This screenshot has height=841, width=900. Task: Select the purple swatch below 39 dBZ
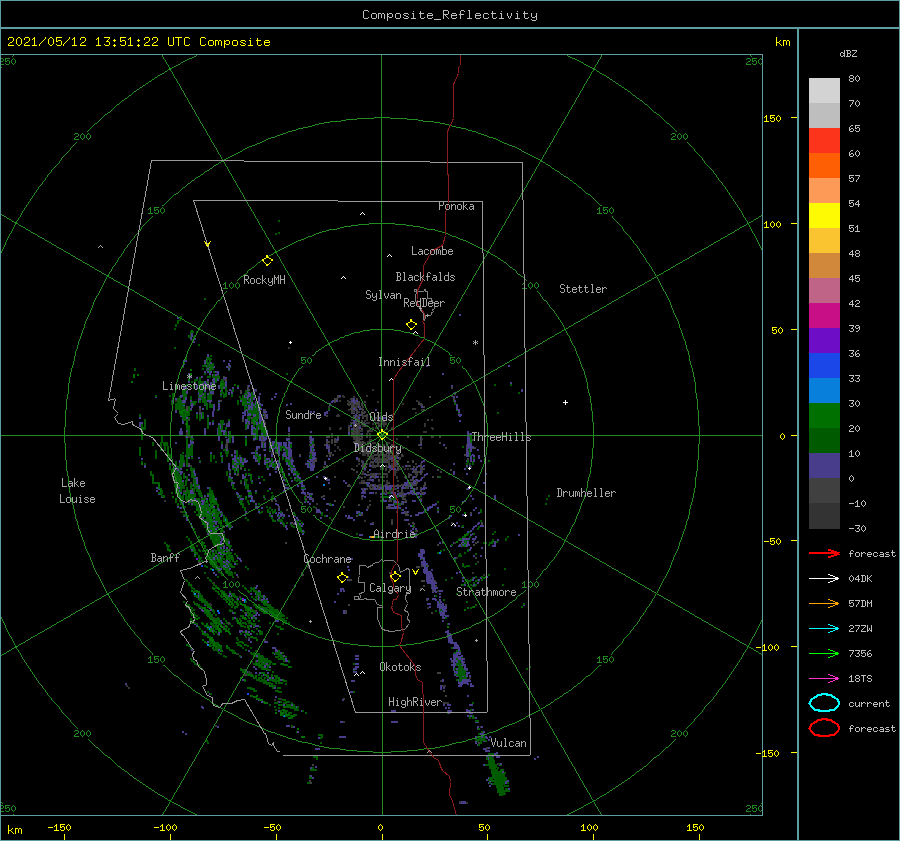[824, 340]
